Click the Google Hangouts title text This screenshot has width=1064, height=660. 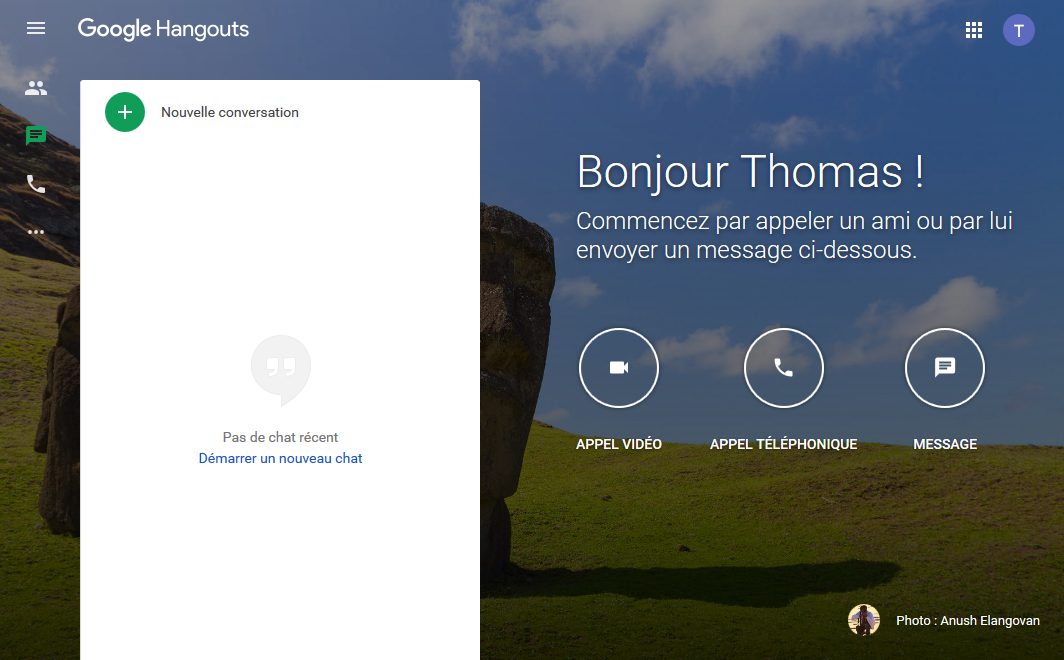(163, 30)
